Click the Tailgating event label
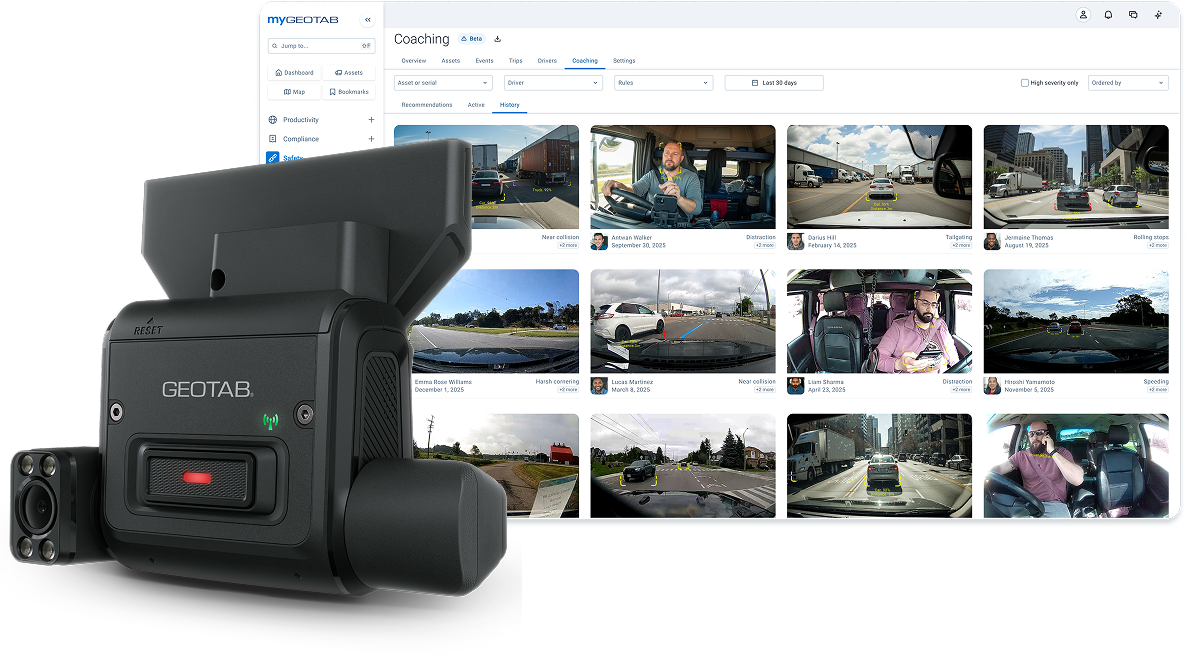The image size is (1186, 668). [x=958, y=238]
